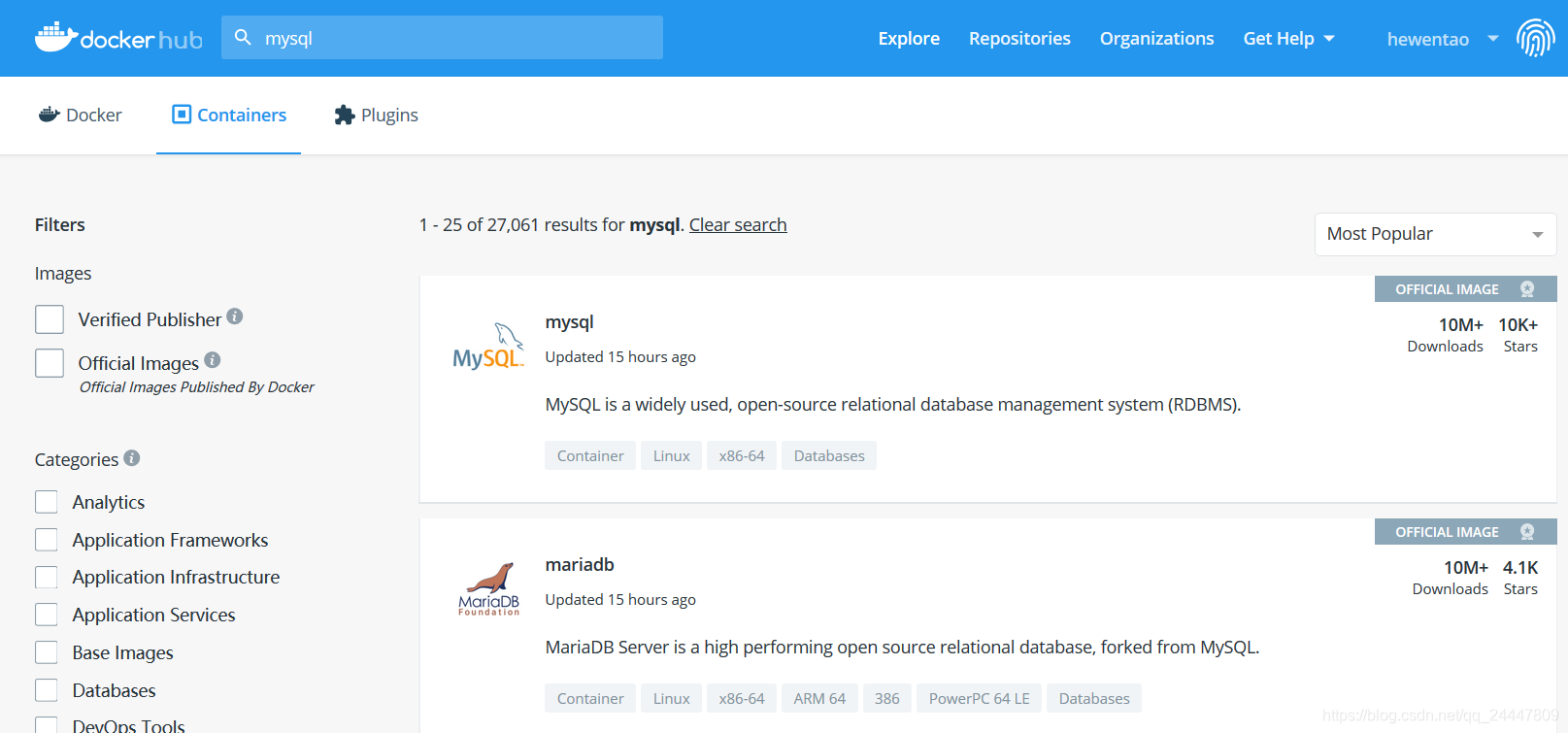Open the mysql repository title
Screen dimensions: 1568x733
pos(569,322)
